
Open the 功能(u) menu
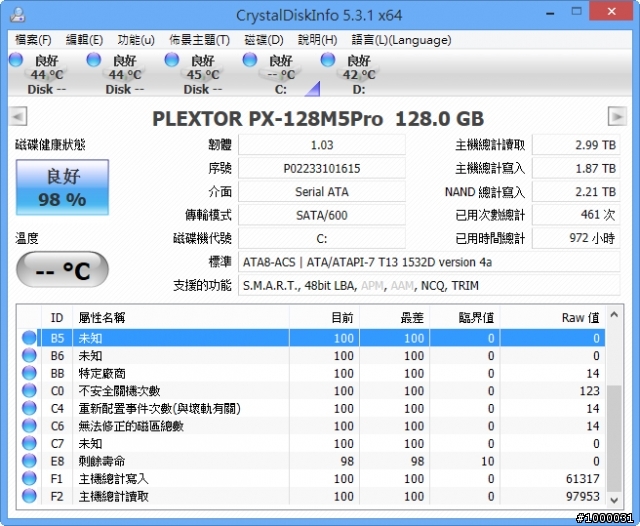[136, 40]
